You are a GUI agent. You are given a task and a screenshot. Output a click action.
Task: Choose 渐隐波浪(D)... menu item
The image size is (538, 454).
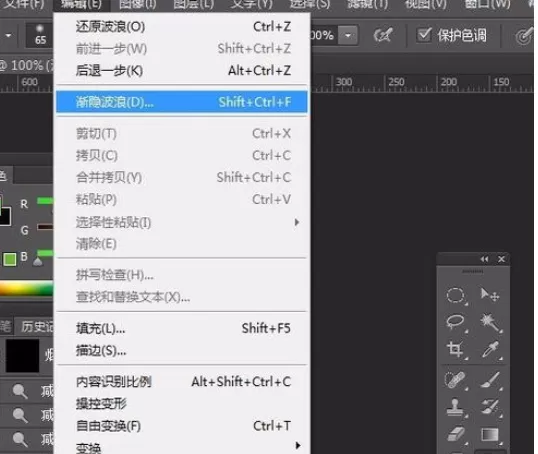click(182, 102)
